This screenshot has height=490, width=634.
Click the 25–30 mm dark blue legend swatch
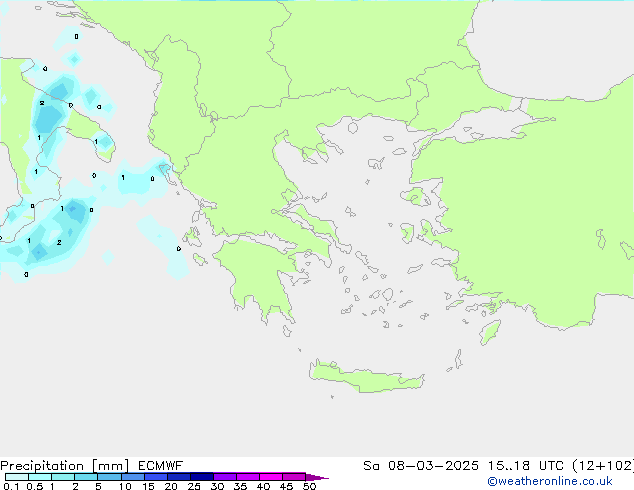202,477
